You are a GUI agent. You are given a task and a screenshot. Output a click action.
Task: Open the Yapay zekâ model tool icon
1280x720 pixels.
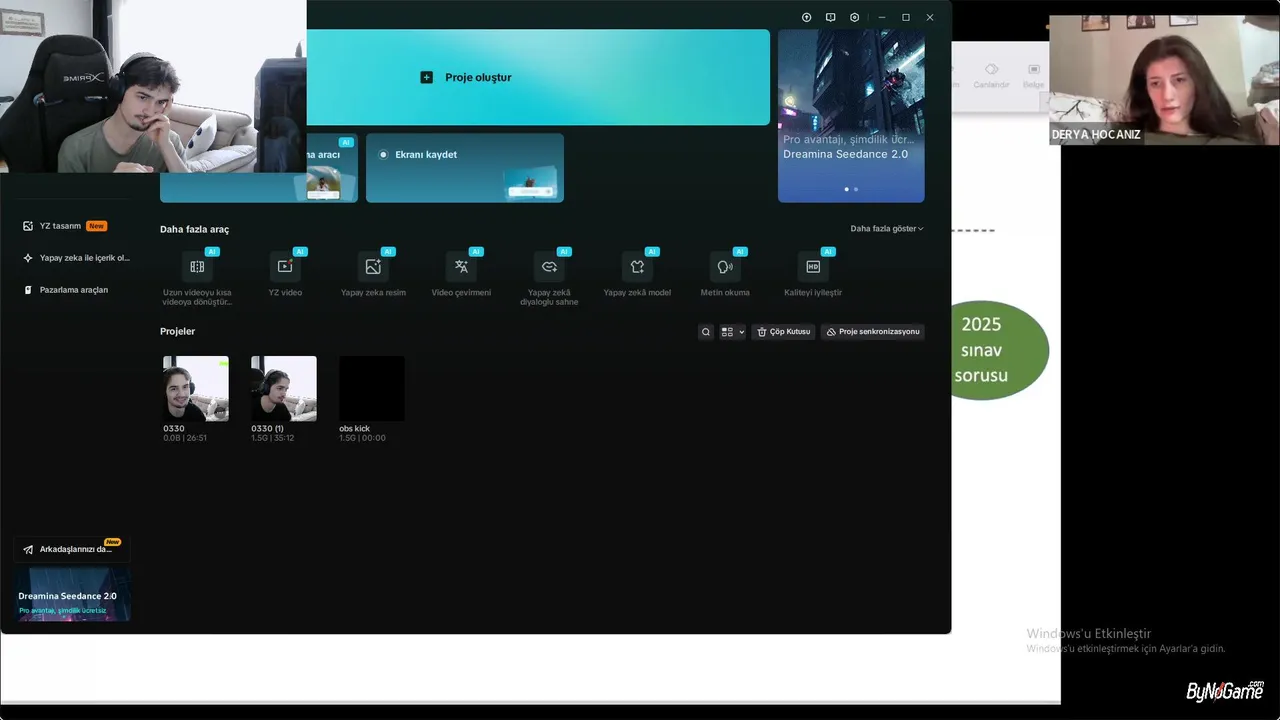[x=637, y=266]
